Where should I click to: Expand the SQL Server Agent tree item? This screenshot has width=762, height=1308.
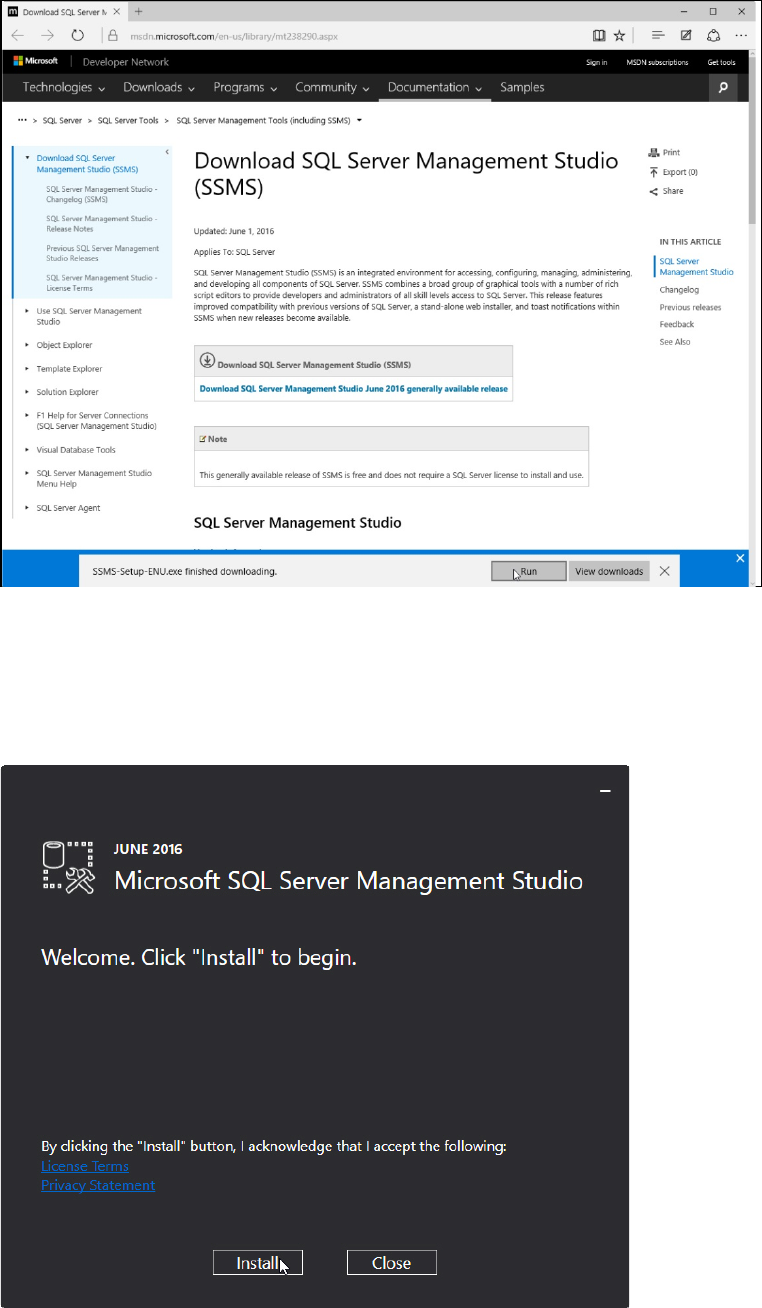27,508
